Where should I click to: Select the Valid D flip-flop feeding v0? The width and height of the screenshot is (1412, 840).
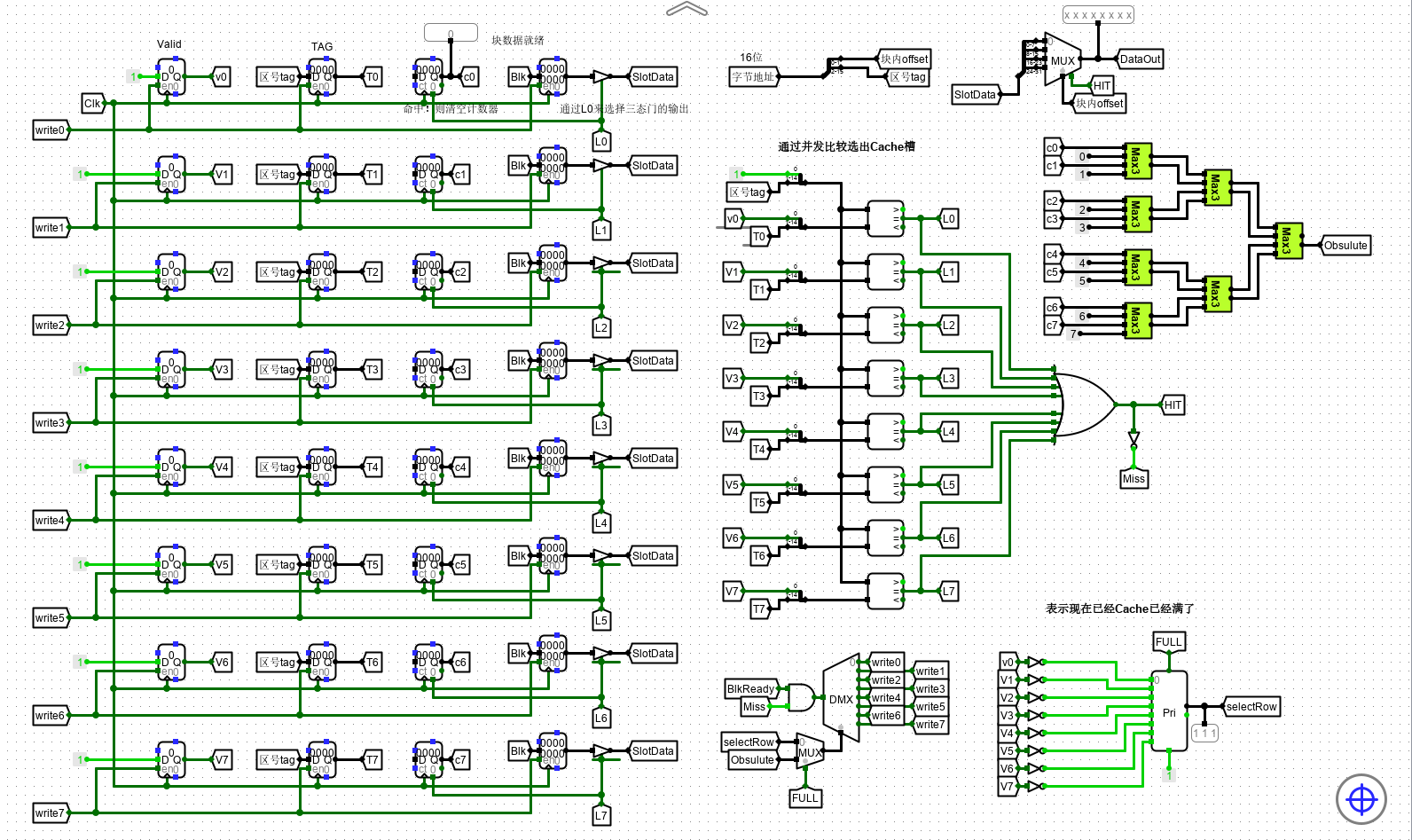171,77
